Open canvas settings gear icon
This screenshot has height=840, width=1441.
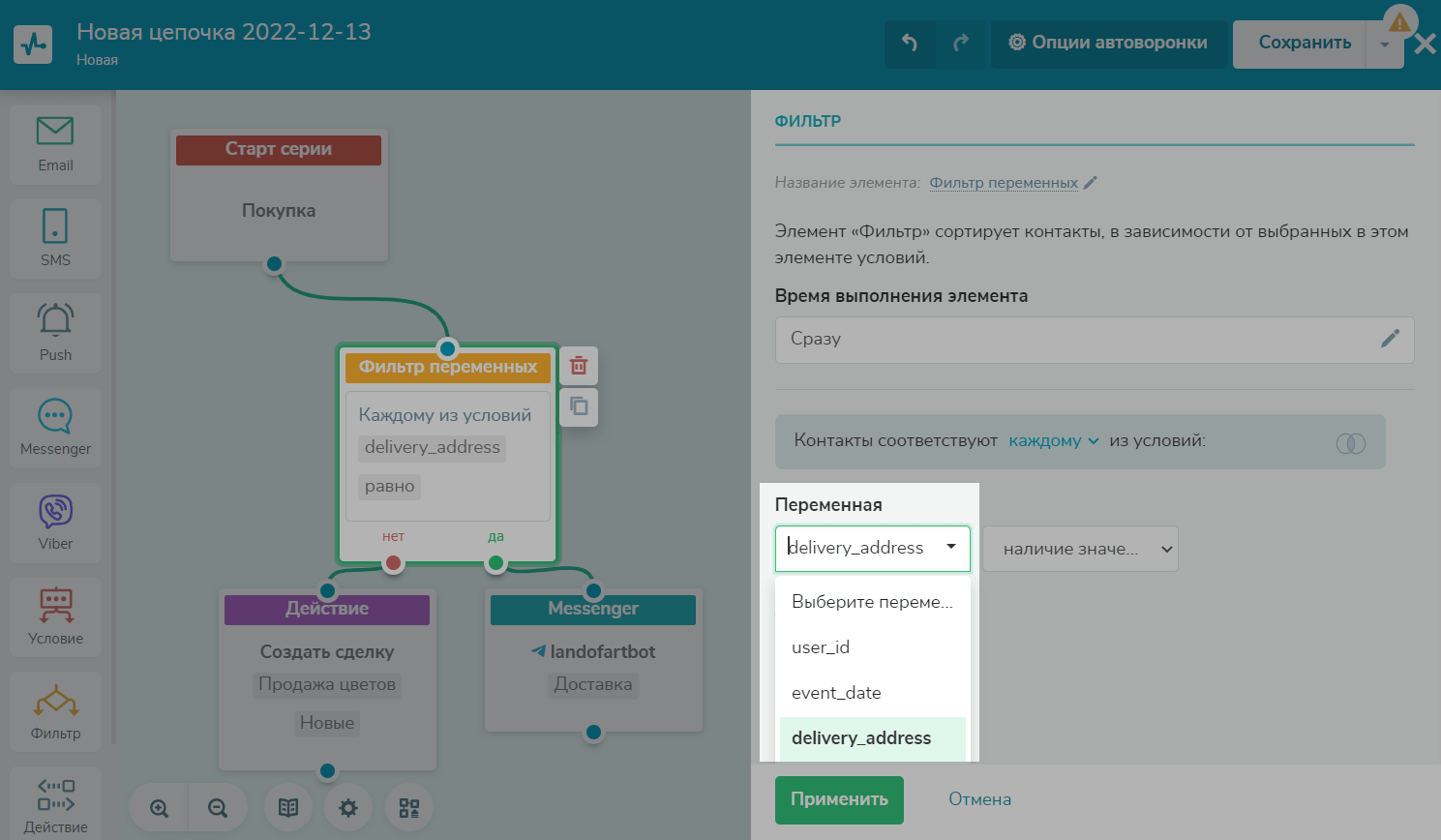[348, 808]
